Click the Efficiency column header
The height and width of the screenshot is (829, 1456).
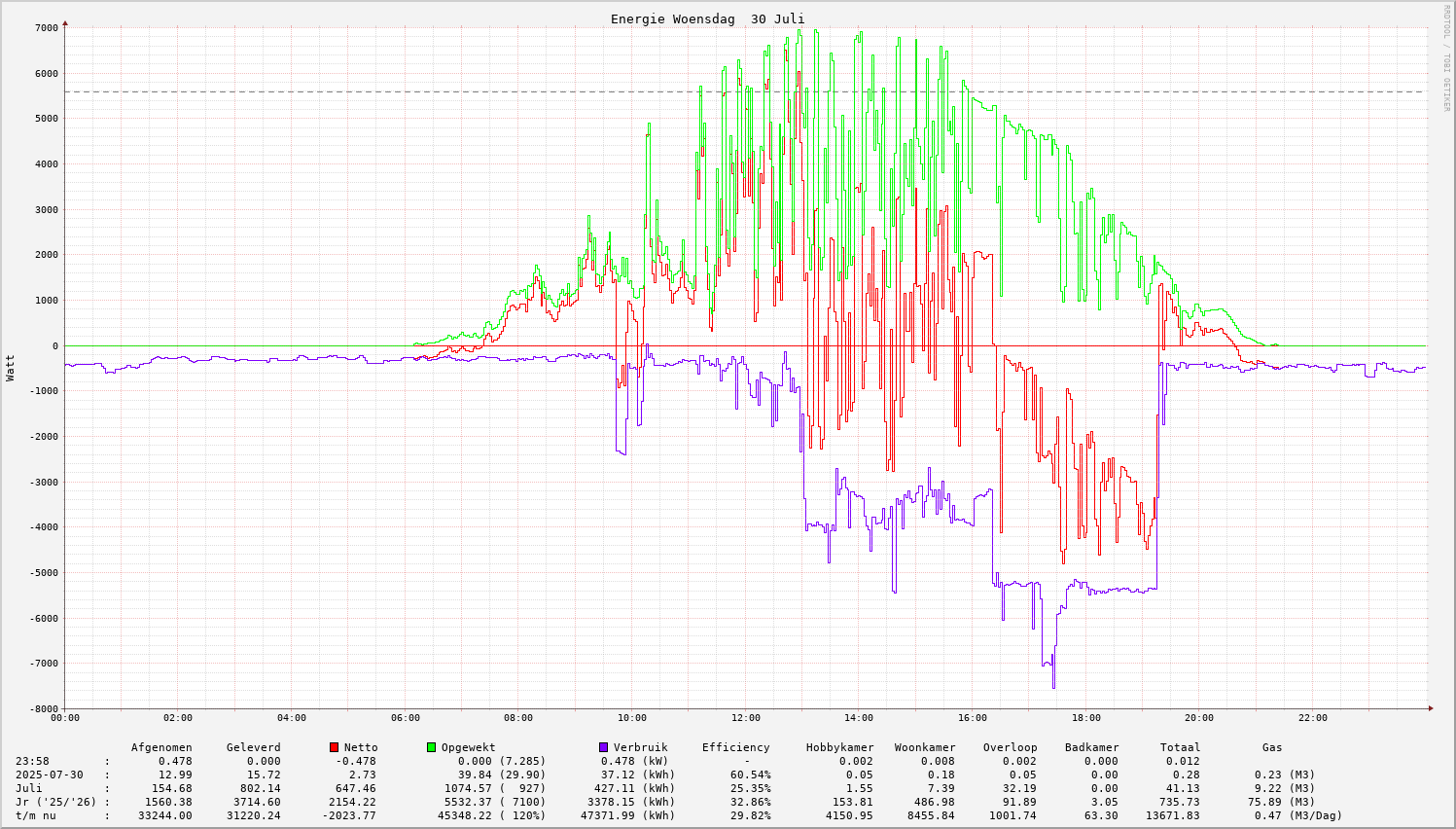pos(735,747)
